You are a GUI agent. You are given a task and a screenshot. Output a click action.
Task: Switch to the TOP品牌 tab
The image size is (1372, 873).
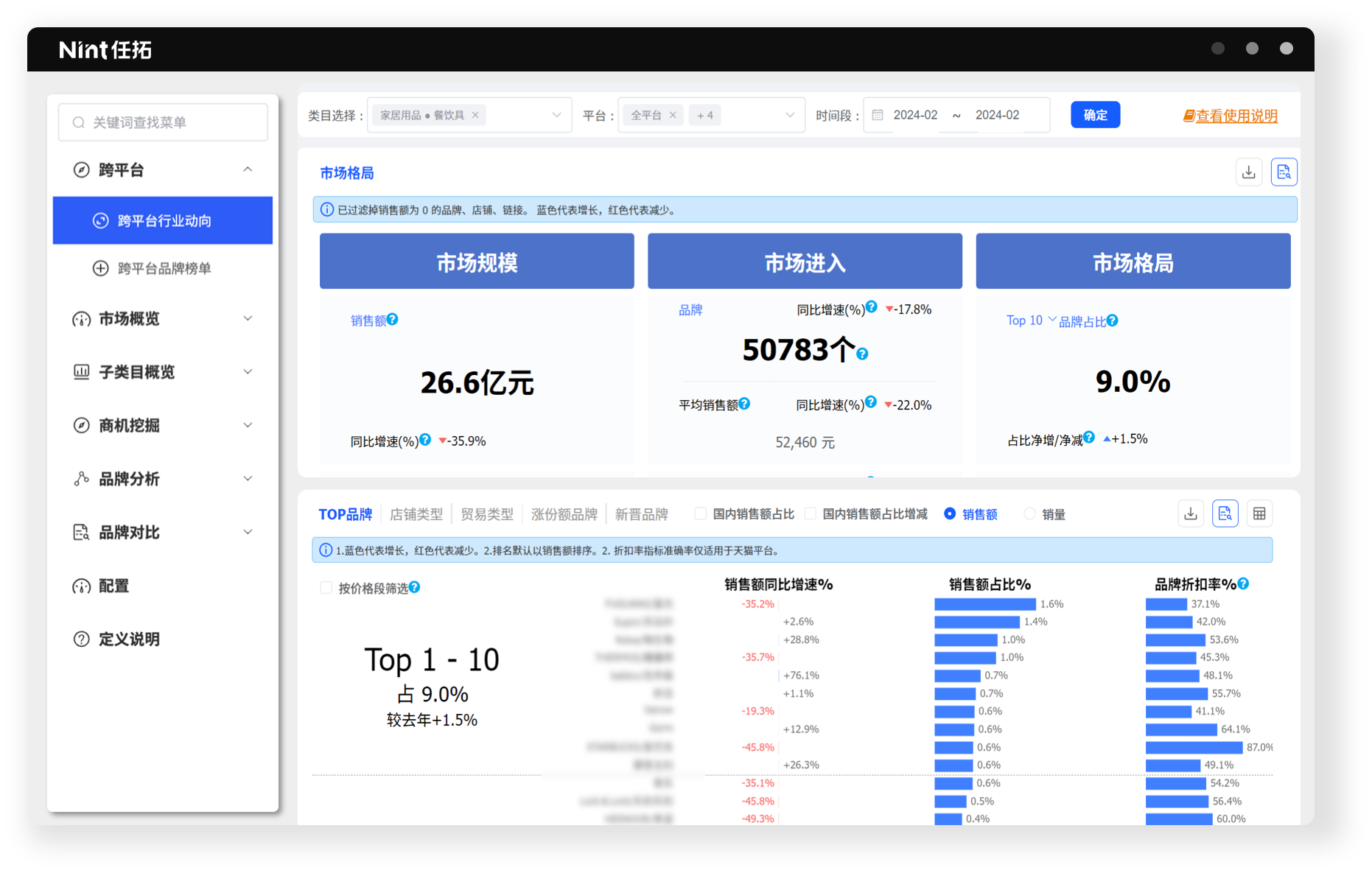[x=345, y=514]
